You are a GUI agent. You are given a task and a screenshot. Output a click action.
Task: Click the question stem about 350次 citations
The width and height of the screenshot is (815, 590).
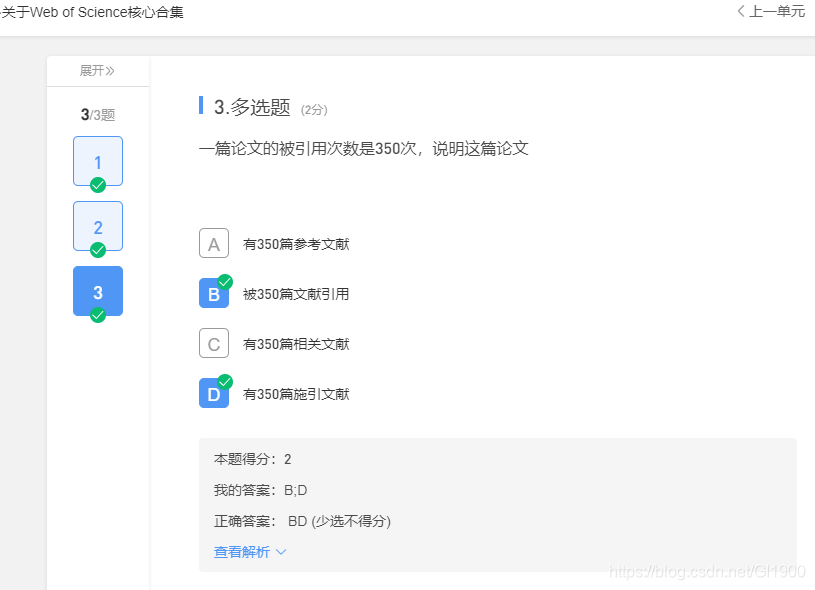coord(364,149)
